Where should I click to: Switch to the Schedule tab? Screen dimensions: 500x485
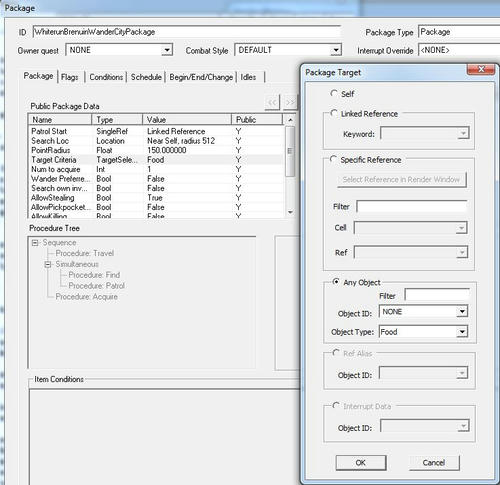click(146, 77)
